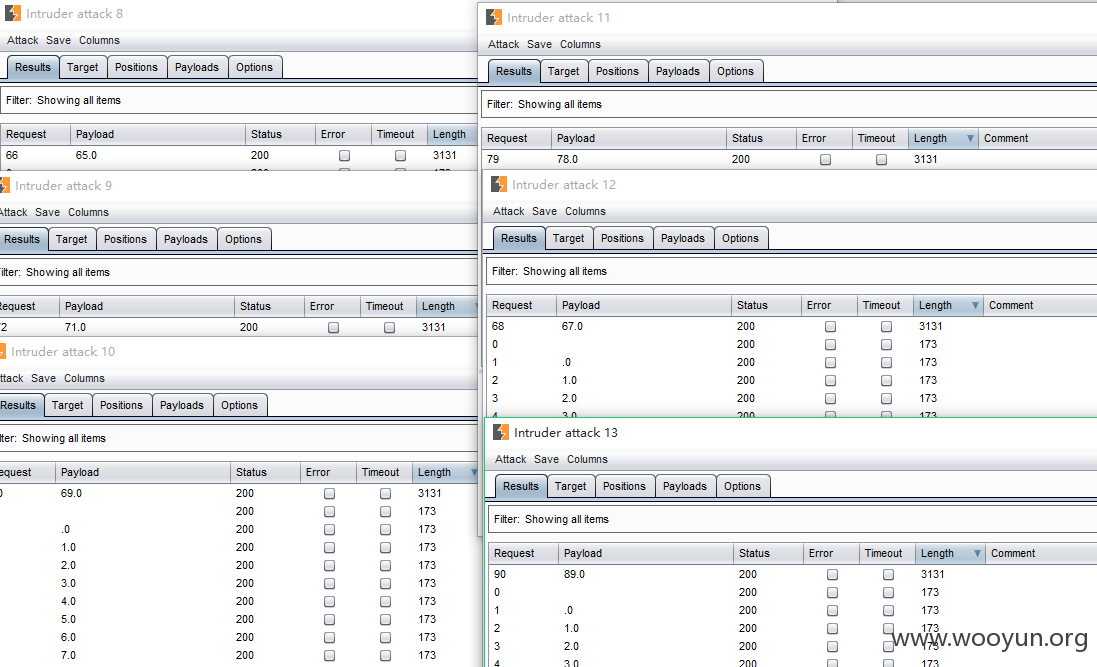Toggle Timeout checkbox for payload 7.0 in attack 10
Image resolution: width=1097 pixels, height=667 pixels.
click(385, 656)
